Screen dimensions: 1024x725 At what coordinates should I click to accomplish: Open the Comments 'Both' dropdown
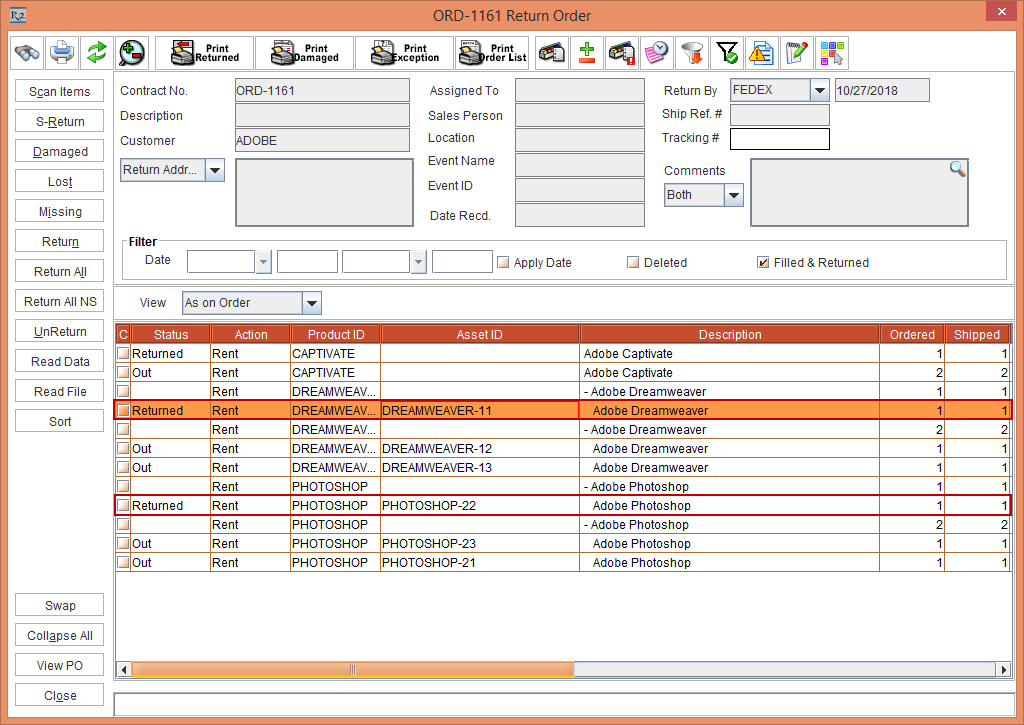(x=733, y=195)
